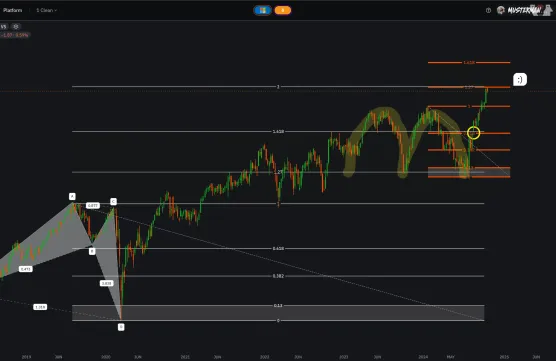Expand the layout dropdown beside Platform
This screenshot has width=556, height=361.
pyautogui.click(x=46, y=10)
